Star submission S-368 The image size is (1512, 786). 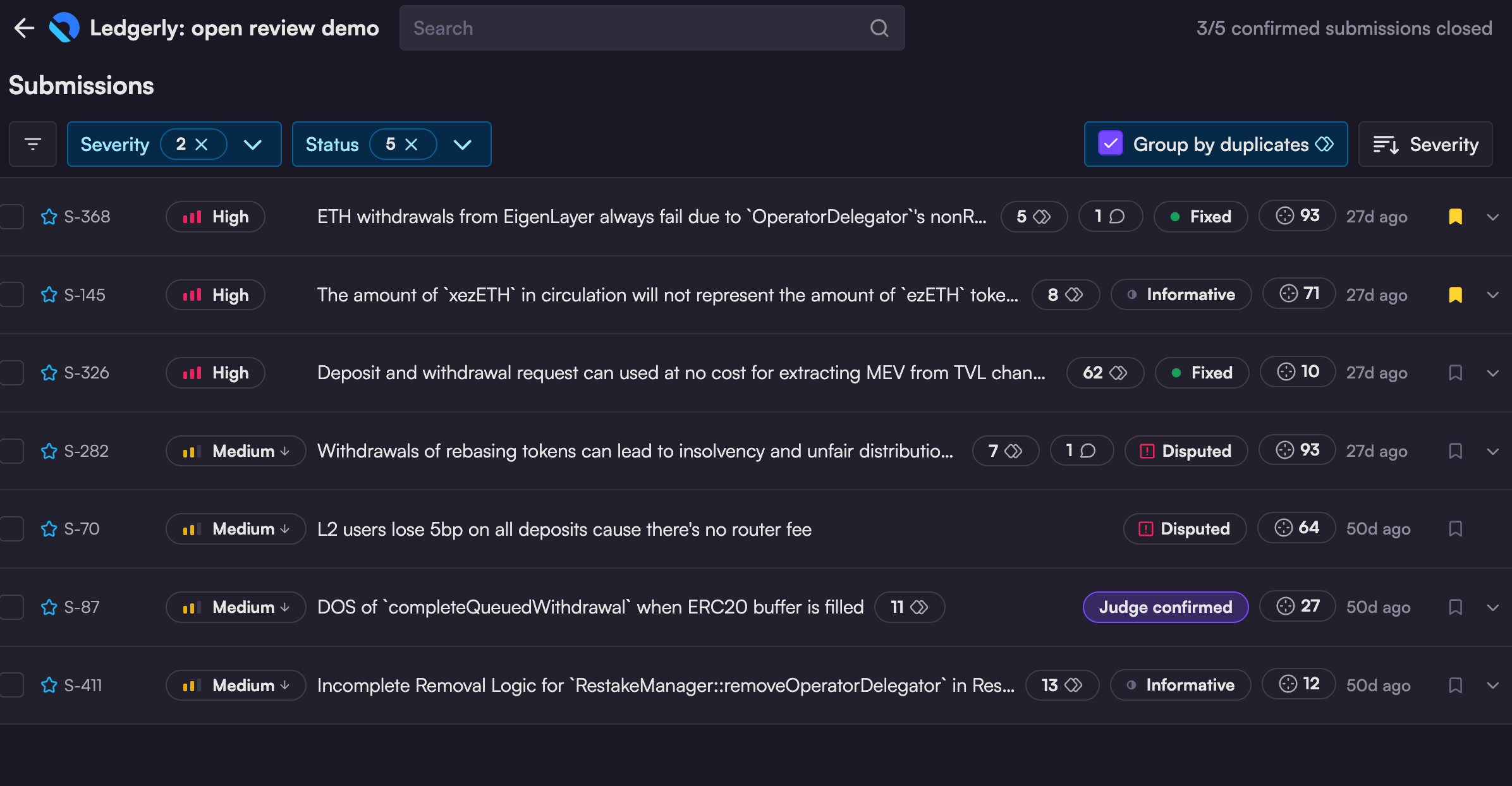point(49,217)
